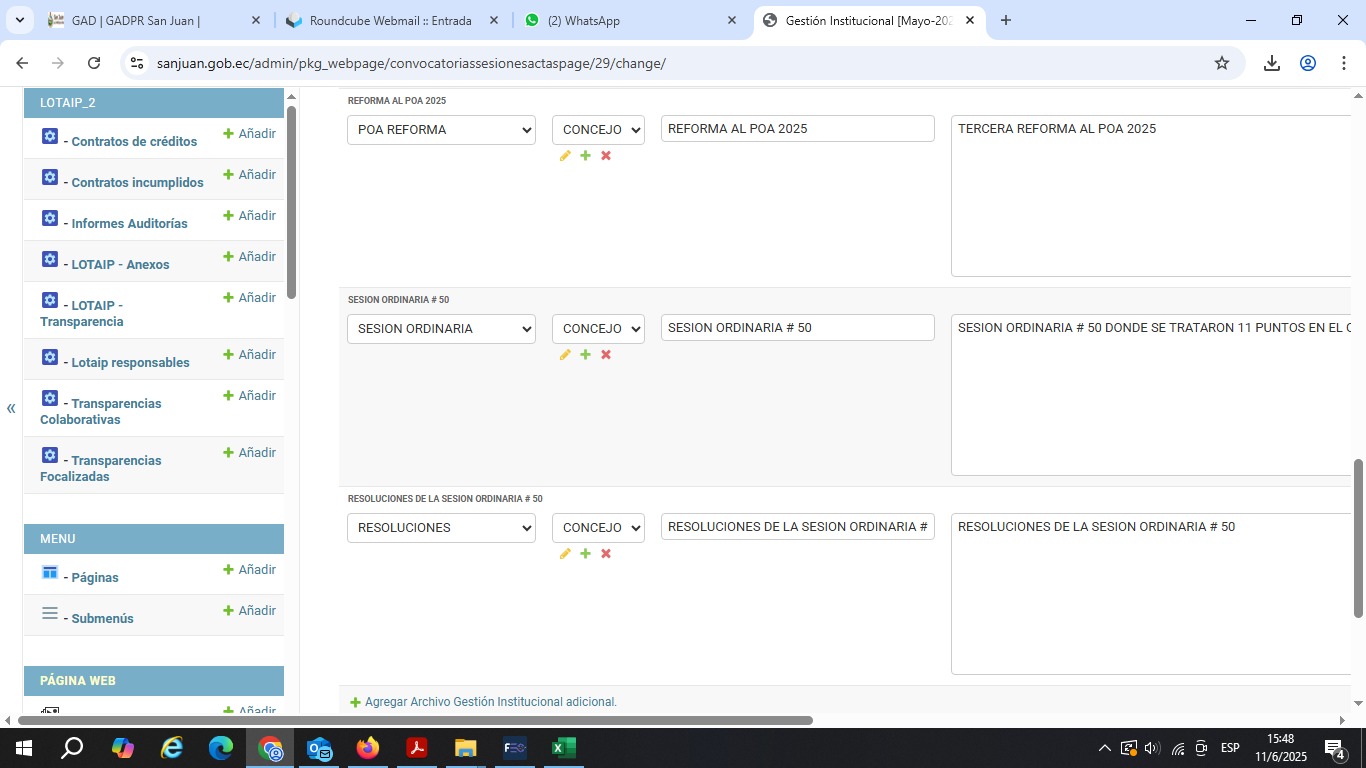Click Añadir next to Contratos de créditos
Image resolution: width=1366 pixels, height=768 pixels.
pos(250,134)
